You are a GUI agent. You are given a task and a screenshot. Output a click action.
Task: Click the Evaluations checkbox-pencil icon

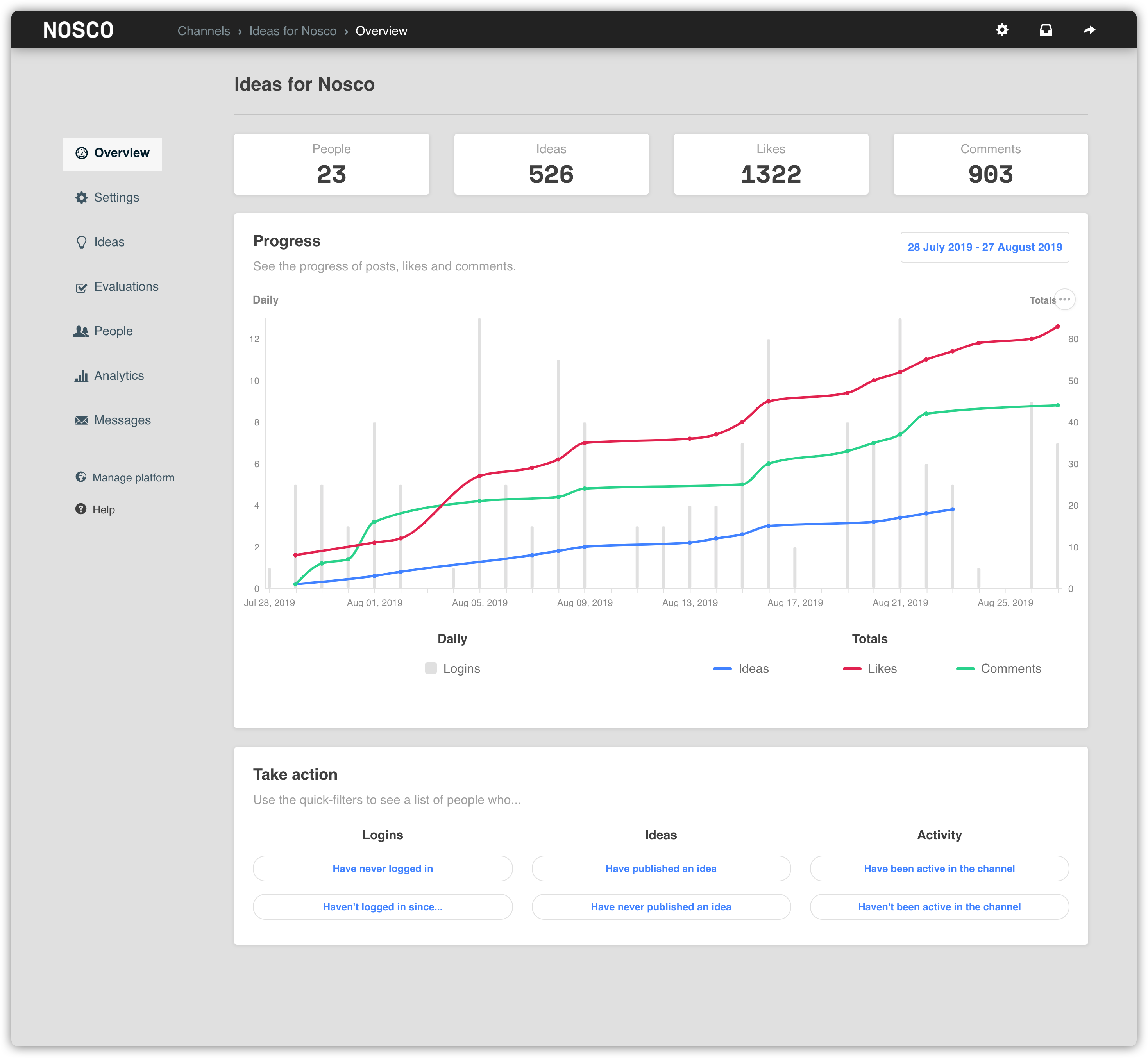[x=82, y=287]
